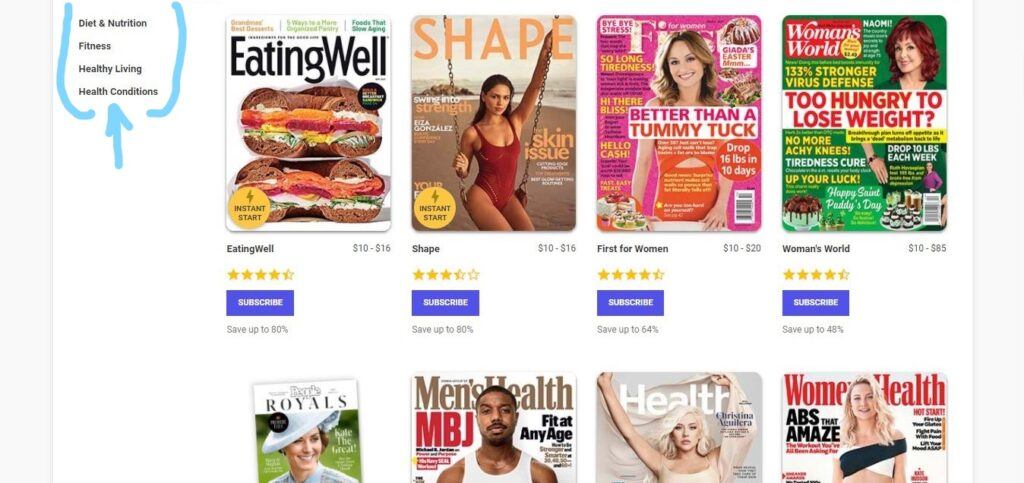Select the Fitness category
Image resolution: width=1024 pixels, height=483 pixels.
(95, 46)
